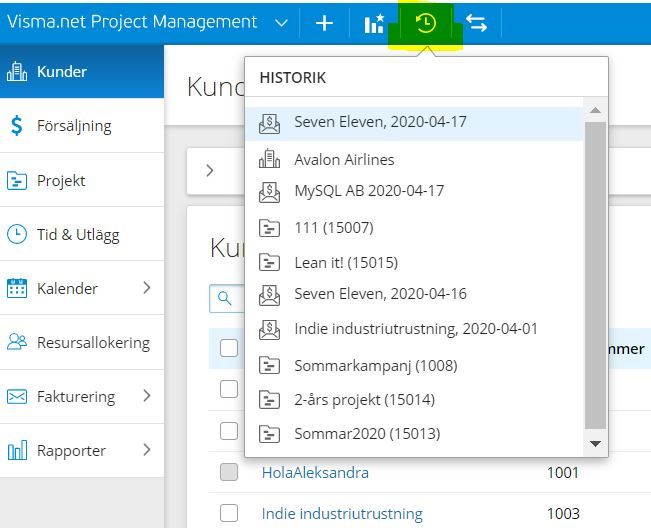Click project icon beside 111 (15007)

[269, 228]
